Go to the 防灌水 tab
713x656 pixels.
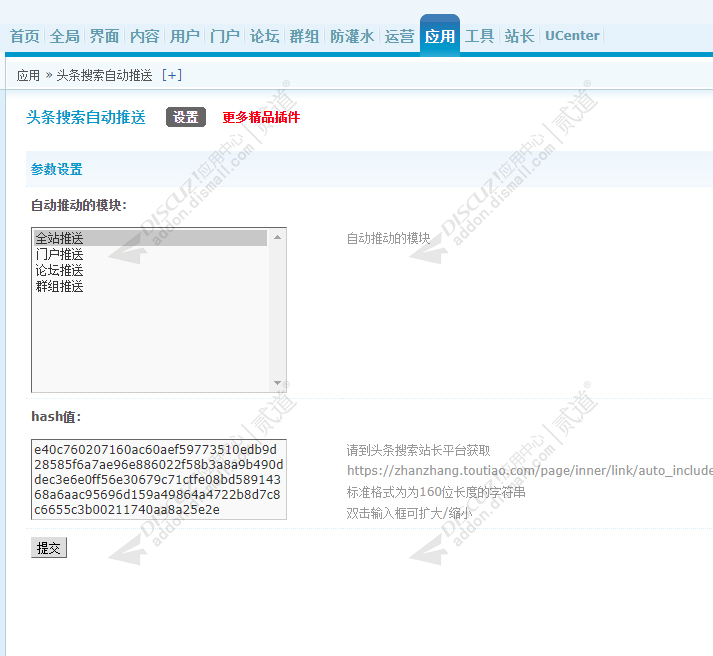click(352, 36)
